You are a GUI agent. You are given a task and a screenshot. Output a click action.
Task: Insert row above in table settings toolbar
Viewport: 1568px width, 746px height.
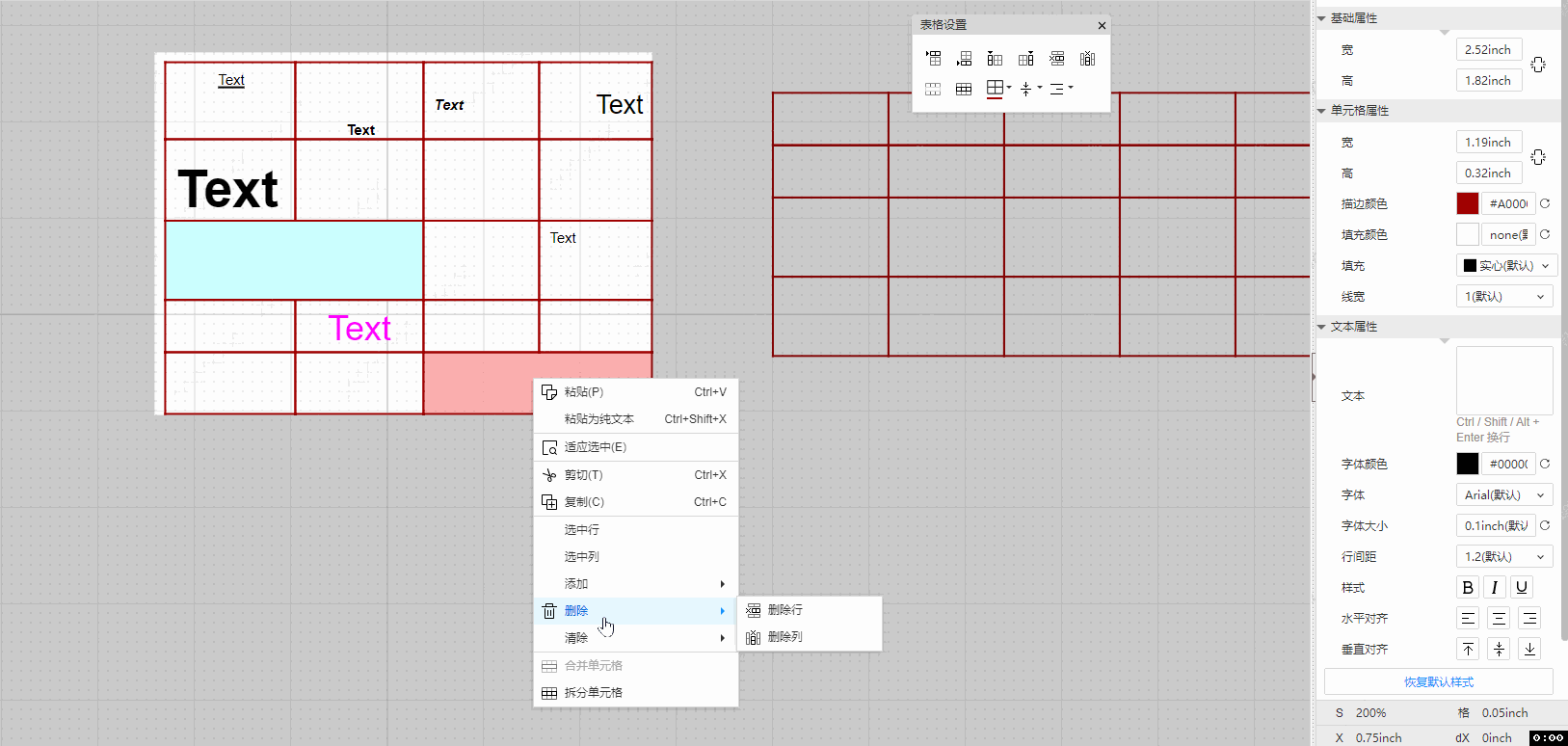coord(933,59)
